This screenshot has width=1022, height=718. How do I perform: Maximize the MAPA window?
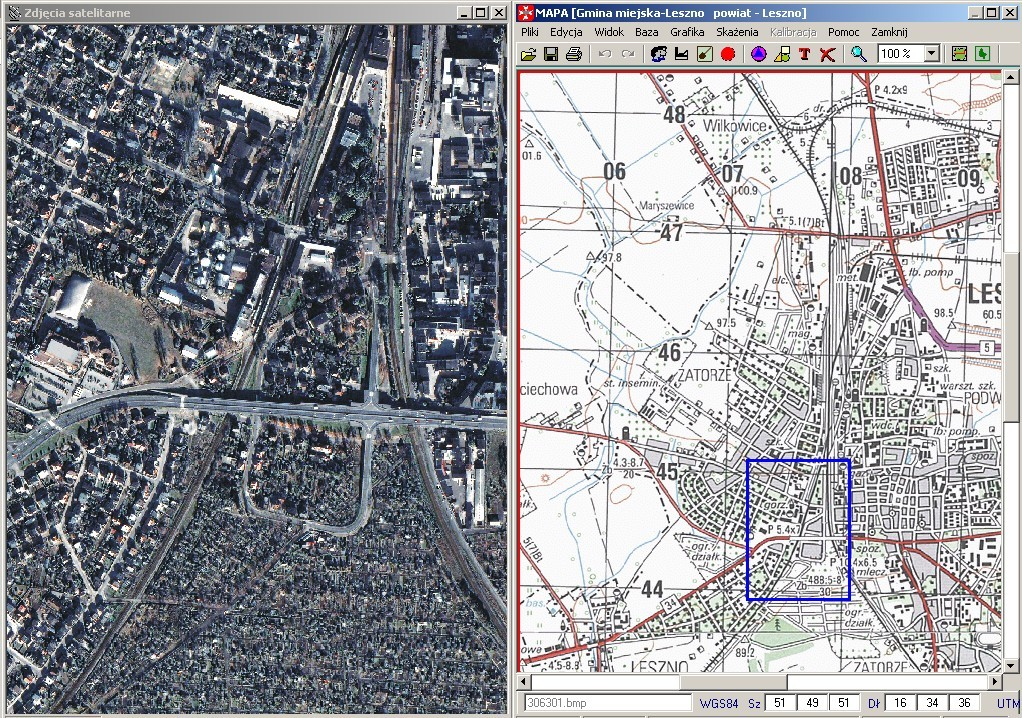[991, 13]
